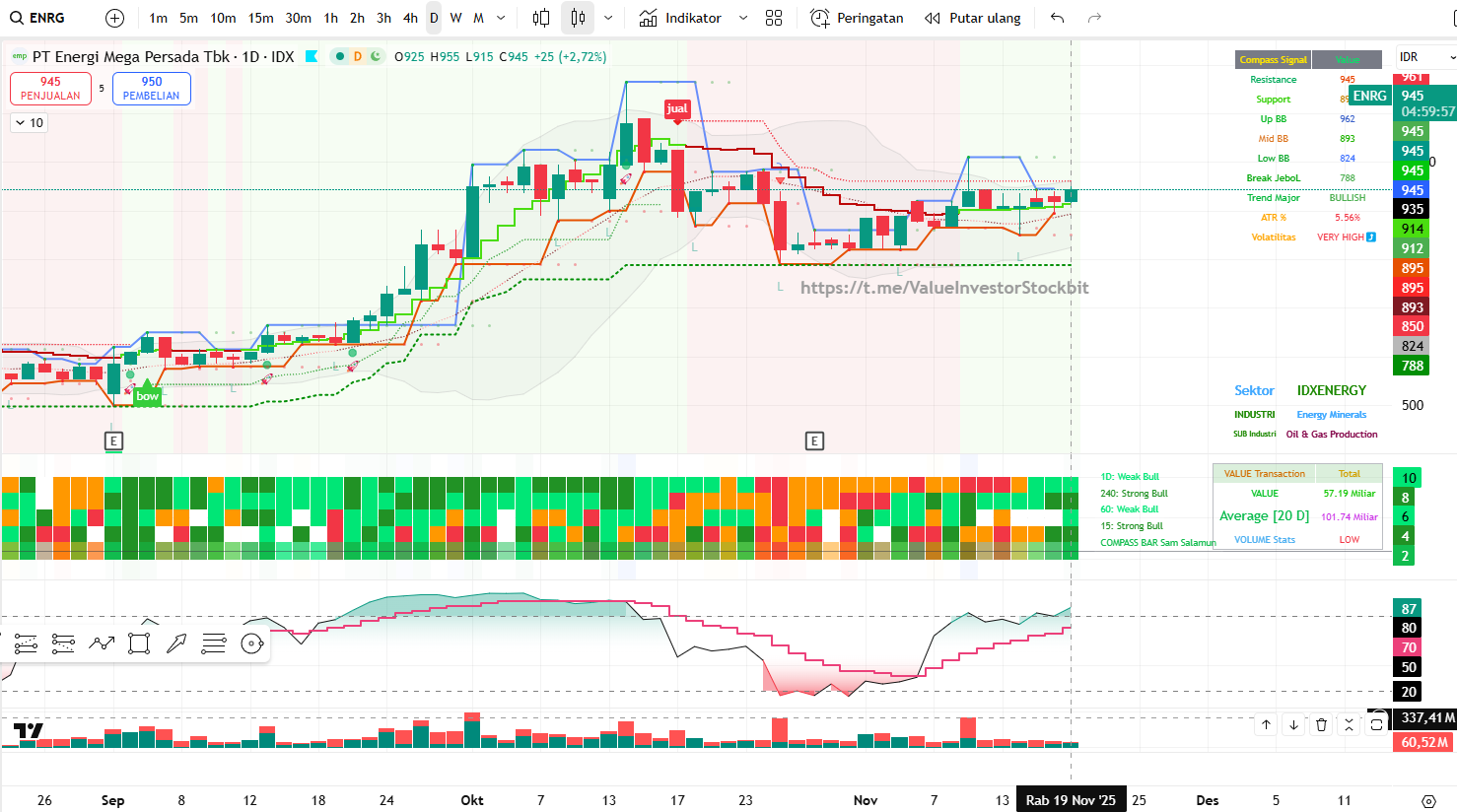Click the red jual signal label
This screenshot has width=1457, height=812.
coord(677,109)
